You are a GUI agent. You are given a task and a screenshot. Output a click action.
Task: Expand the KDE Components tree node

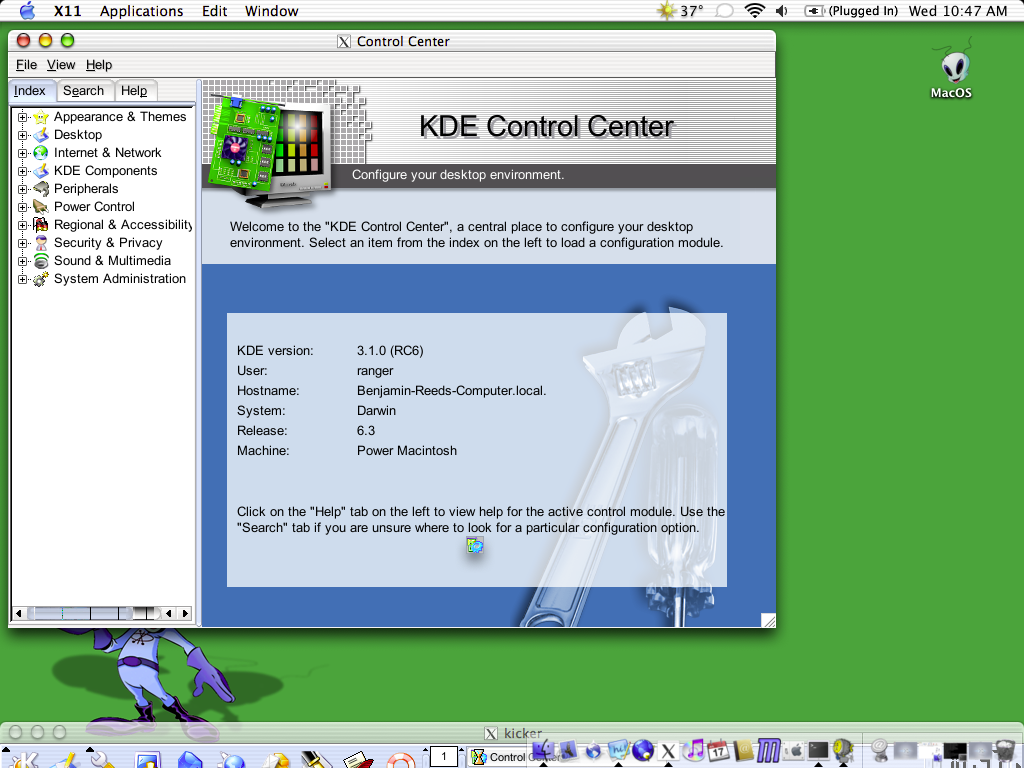(x=22, y=171)
